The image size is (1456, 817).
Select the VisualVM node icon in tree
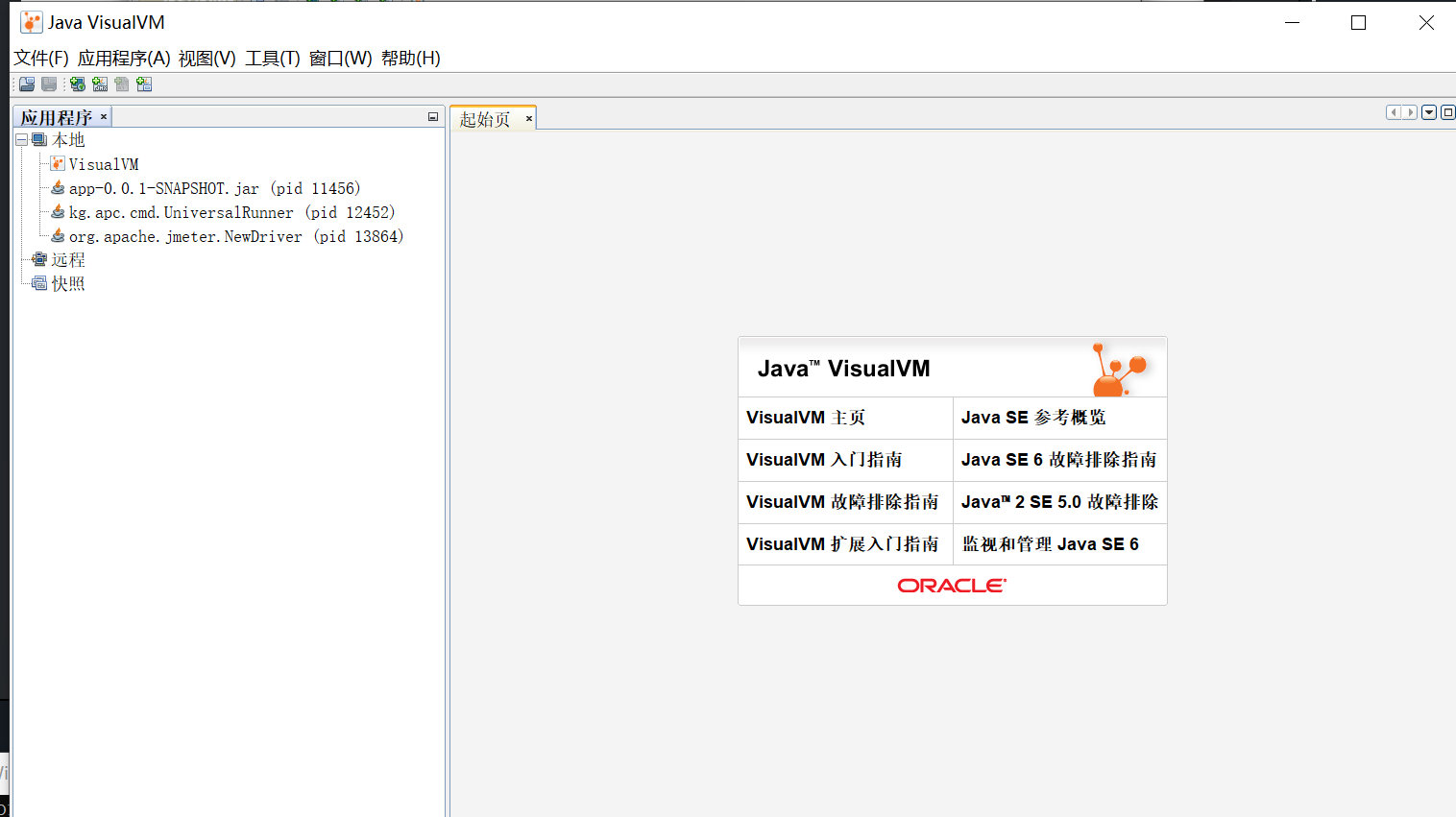[58, 164]
